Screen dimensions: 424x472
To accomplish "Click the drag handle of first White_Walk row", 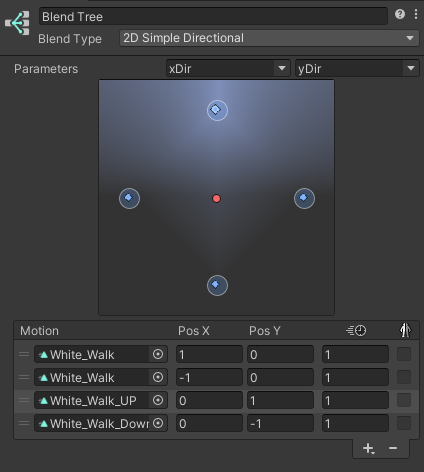I will pos(24,354).
